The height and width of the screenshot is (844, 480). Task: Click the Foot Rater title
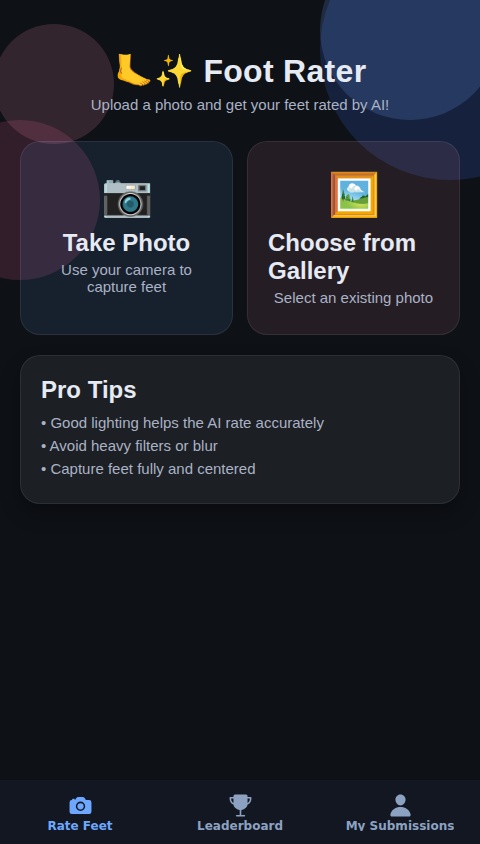click(x=285, y=71)
